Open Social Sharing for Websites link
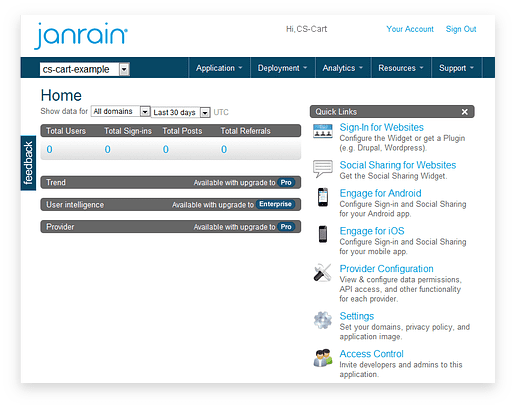 [398, 165]
